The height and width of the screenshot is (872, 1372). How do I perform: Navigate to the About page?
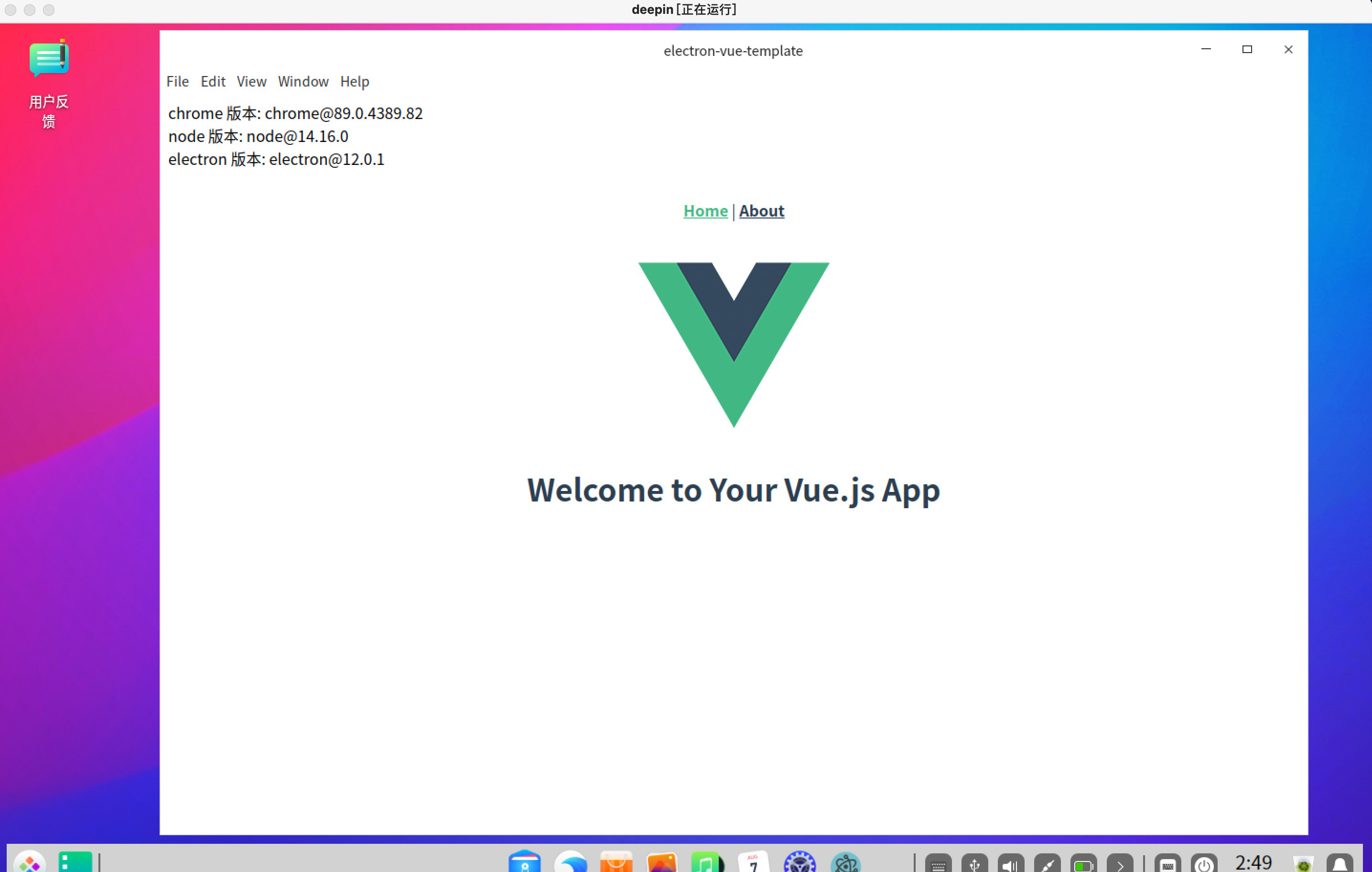762,210
